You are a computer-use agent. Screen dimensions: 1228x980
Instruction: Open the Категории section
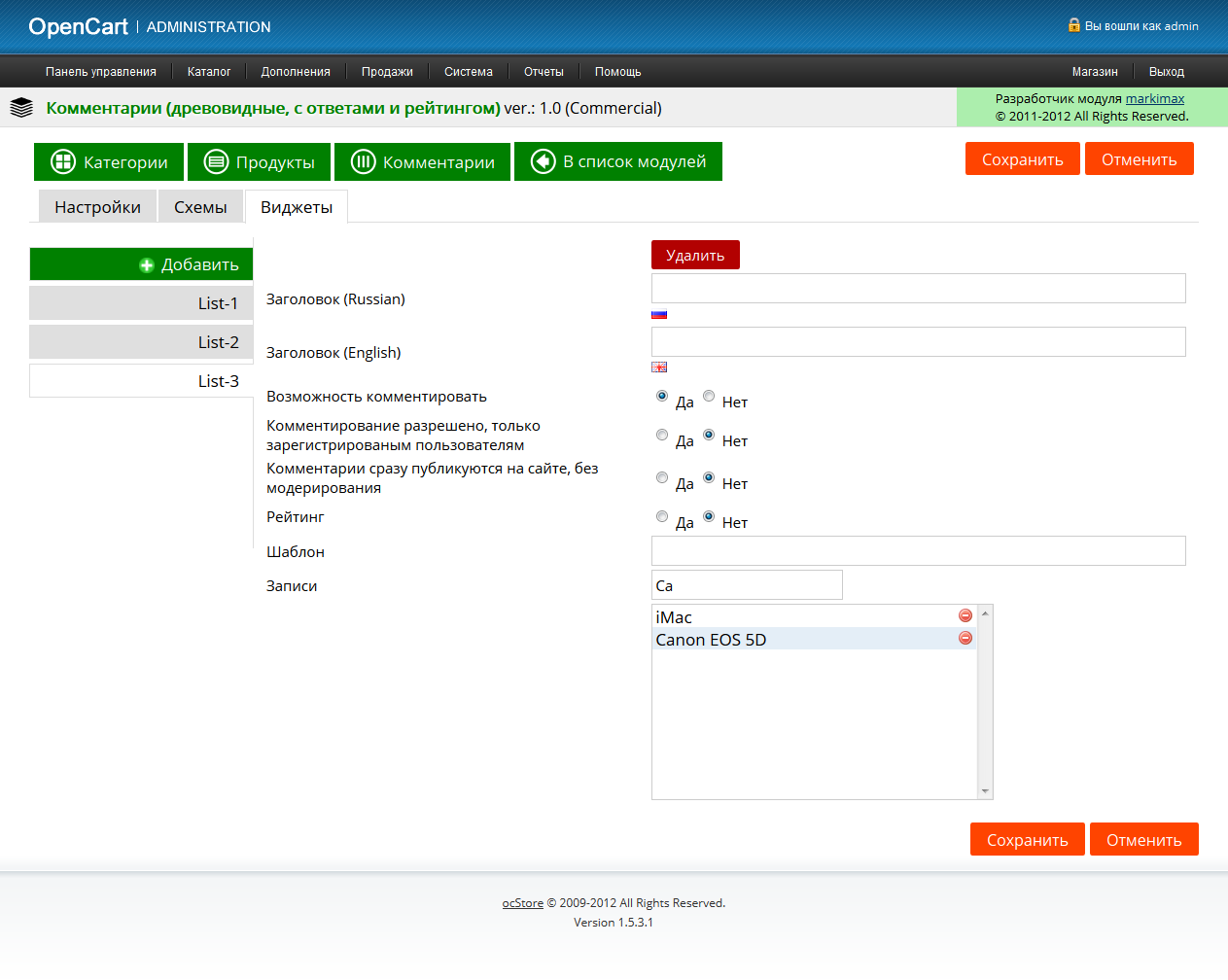tap(109, 161)
